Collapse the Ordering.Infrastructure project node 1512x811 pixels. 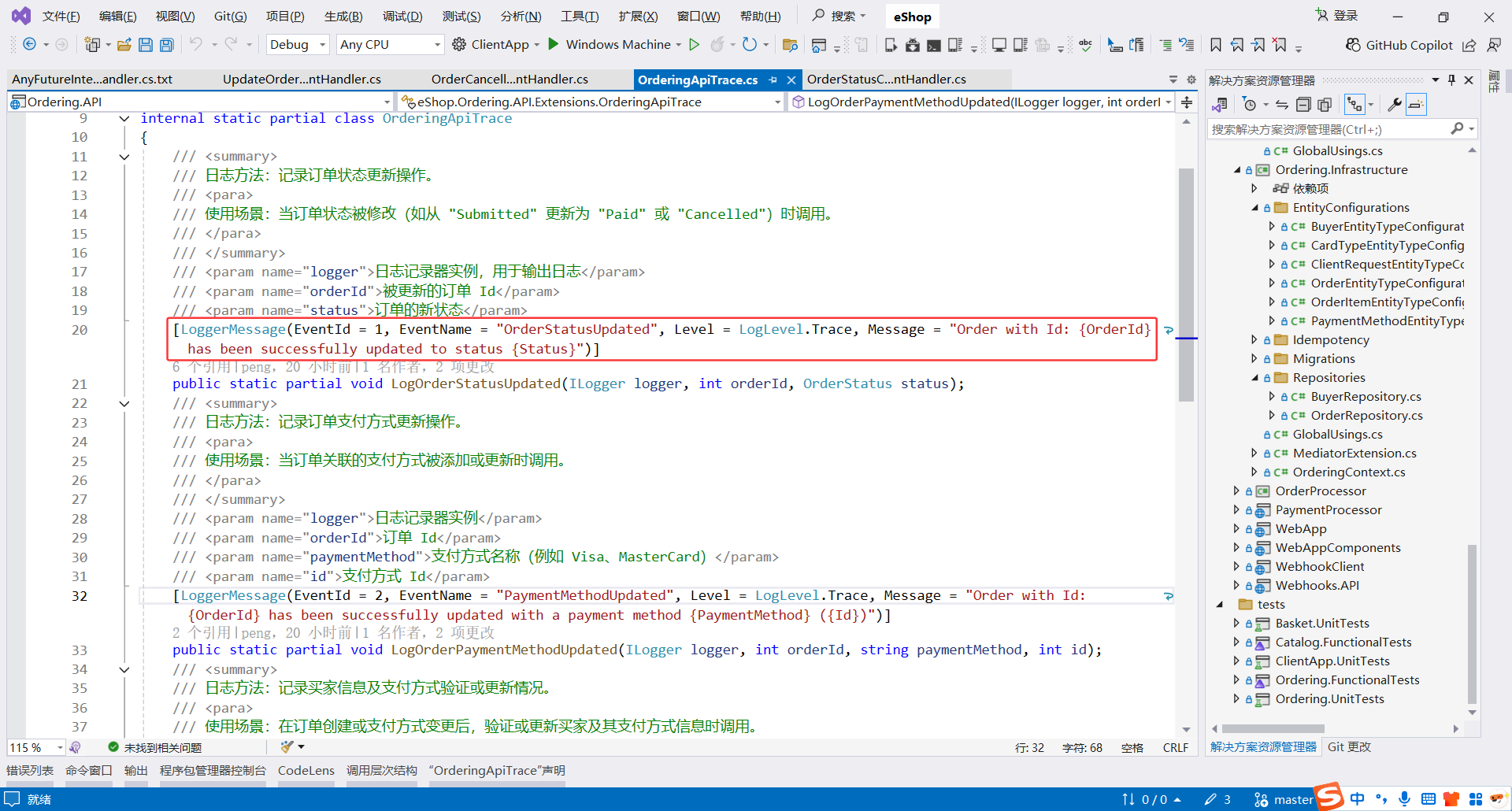click(x=1237, y=170)
